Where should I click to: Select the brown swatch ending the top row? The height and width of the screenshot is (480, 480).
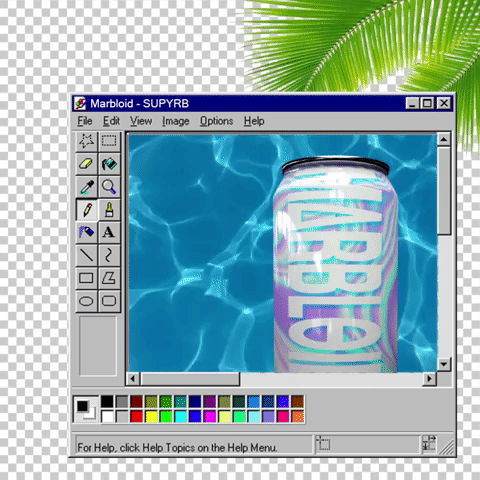(298, 401)
